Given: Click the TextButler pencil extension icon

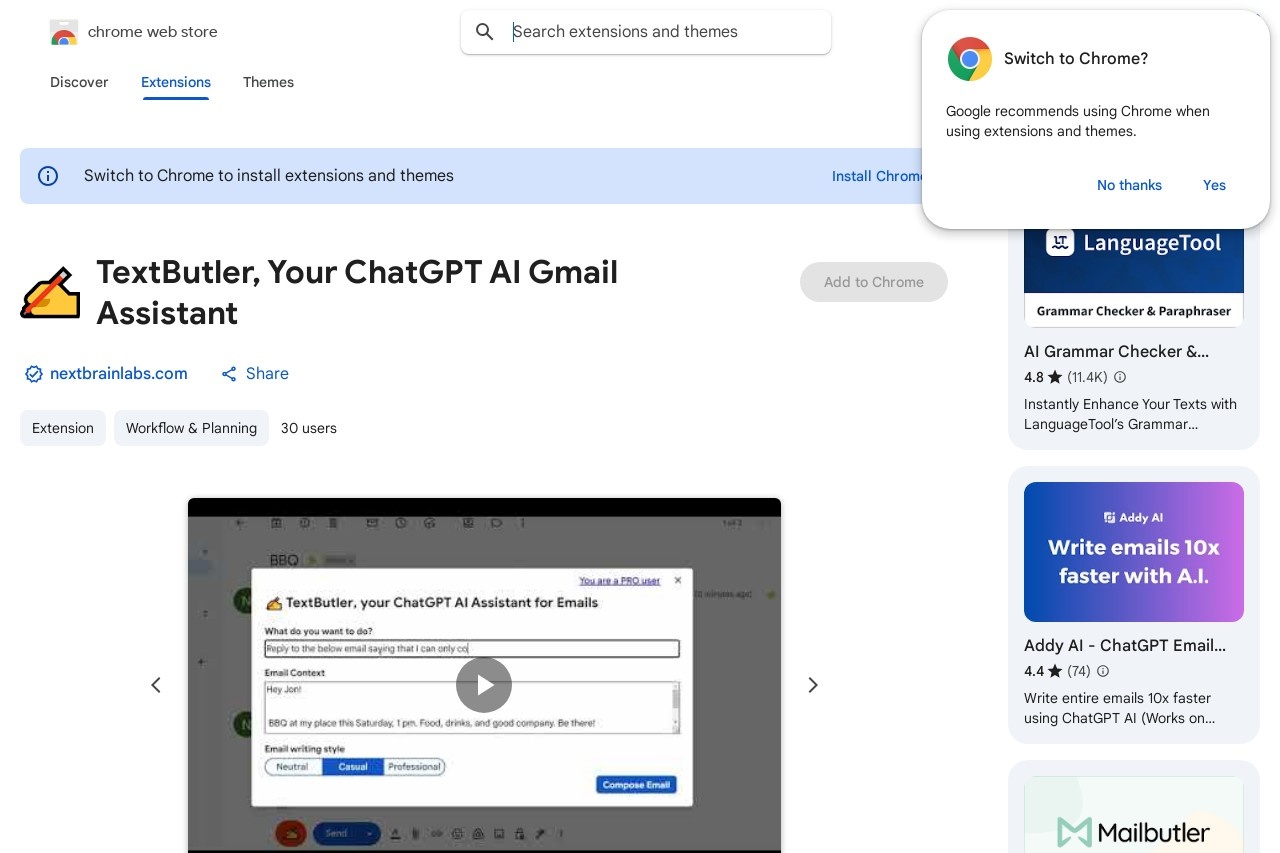Looking at the screenshot, I should click(x=50, y=292).
